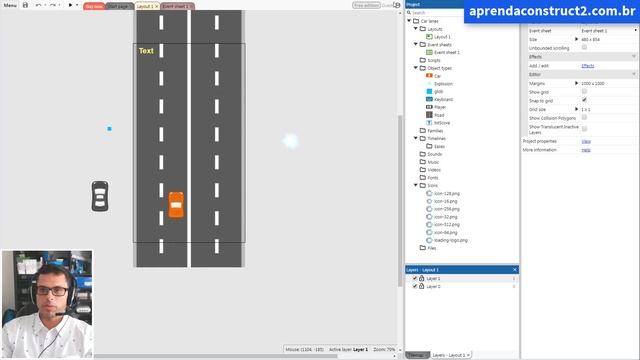Select the Car object type icon

pos(429,76)
